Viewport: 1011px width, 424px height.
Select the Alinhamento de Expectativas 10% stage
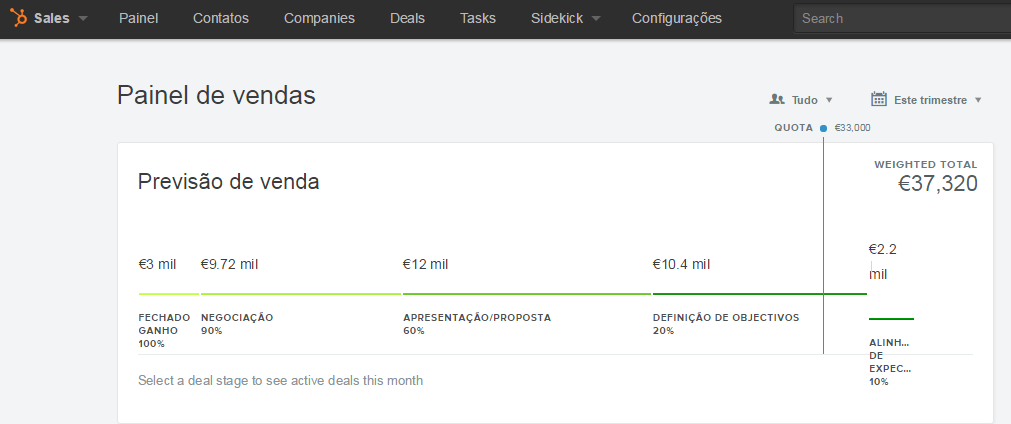(x=890, y=319)
